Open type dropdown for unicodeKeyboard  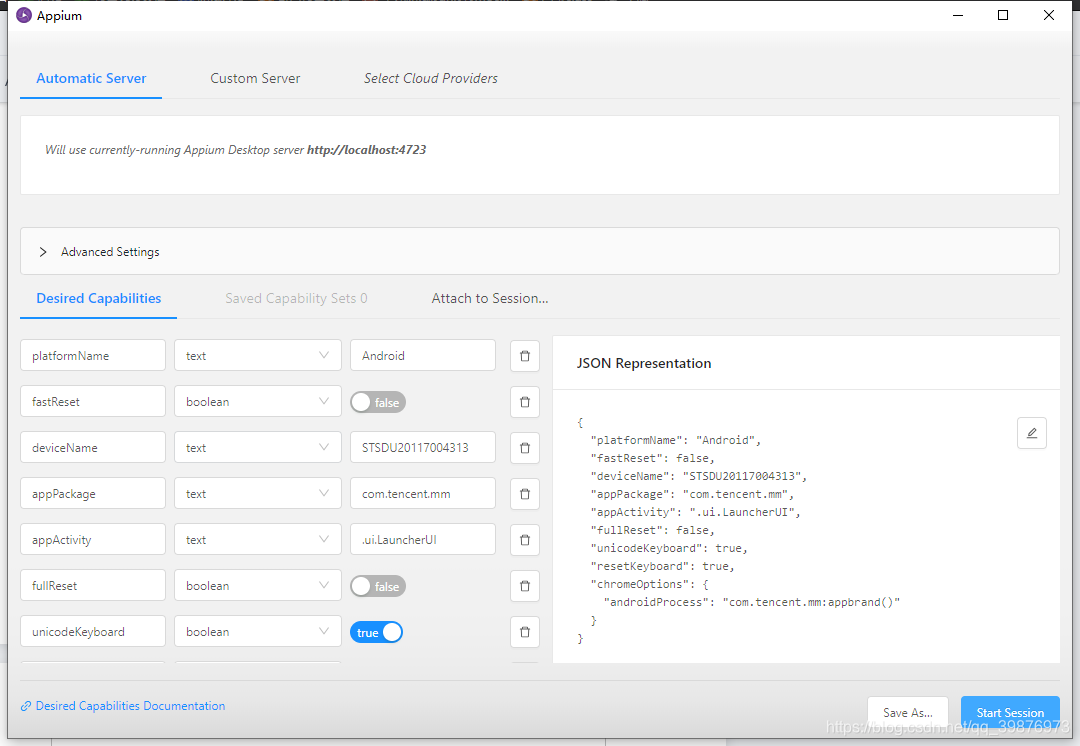pos(258,632)
